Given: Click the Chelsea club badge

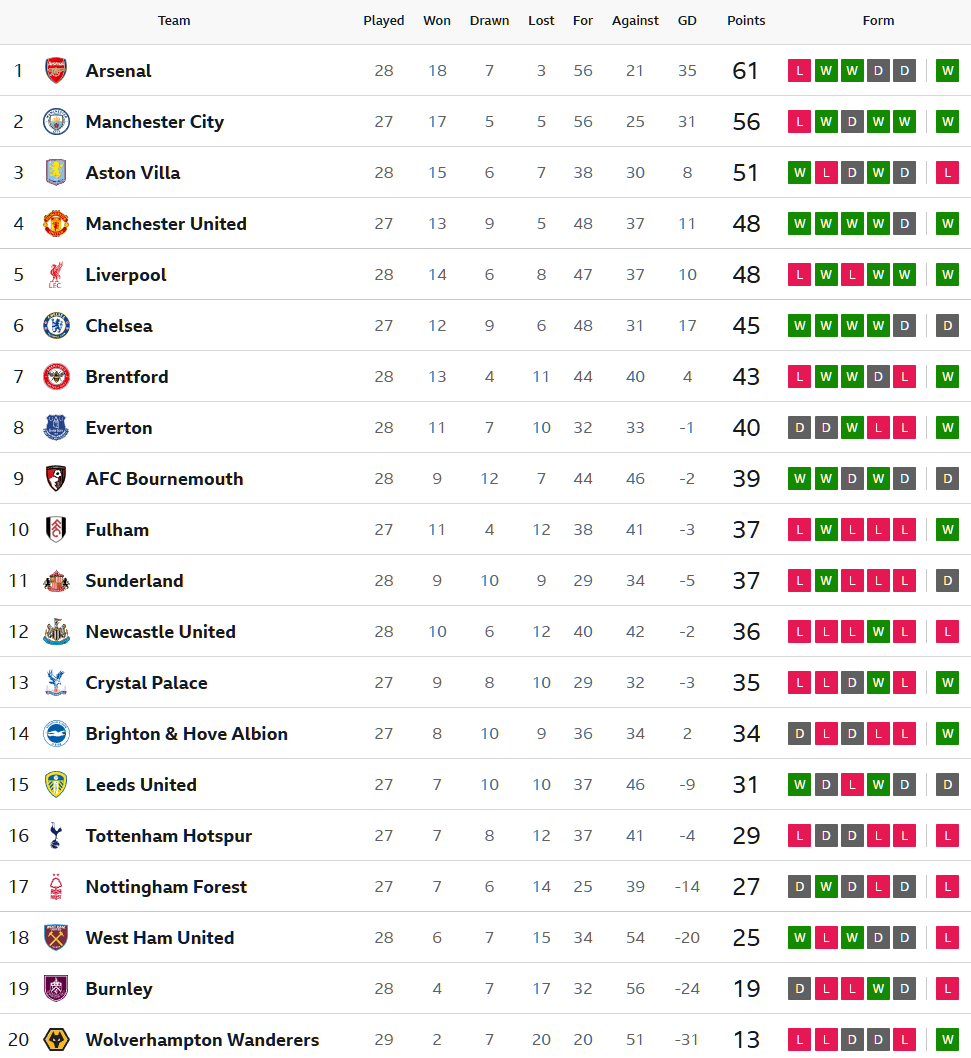Looking at the screenshot, I should (56, 326).
